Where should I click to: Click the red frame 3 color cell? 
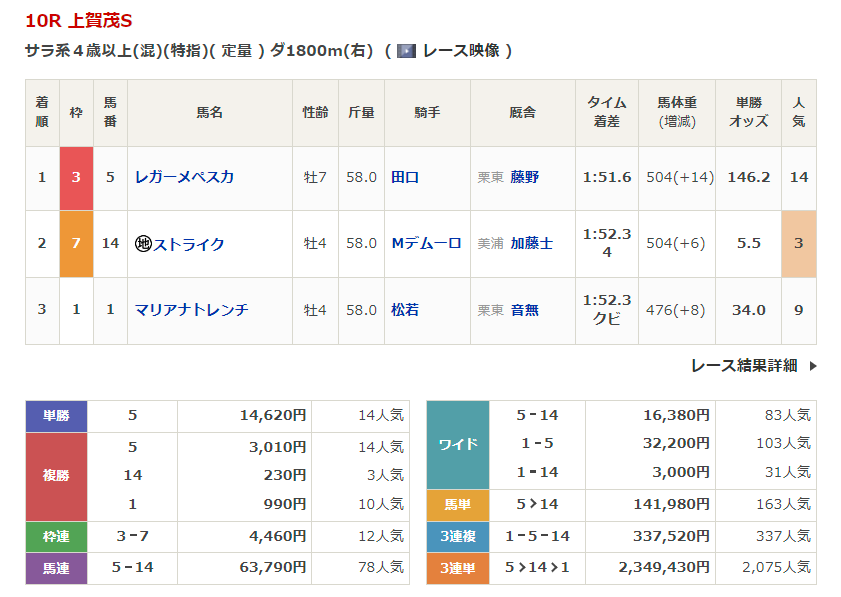tap(76, 177)
